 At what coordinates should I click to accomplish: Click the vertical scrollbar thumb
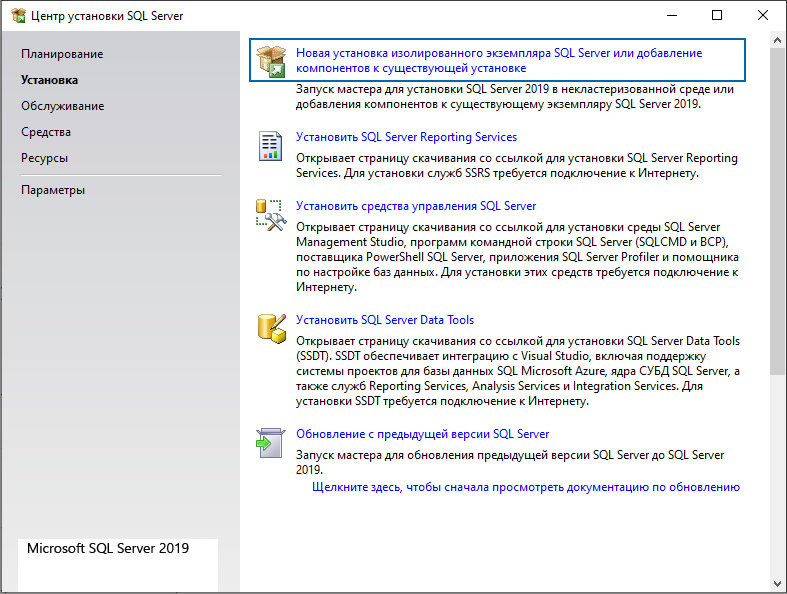778,211
